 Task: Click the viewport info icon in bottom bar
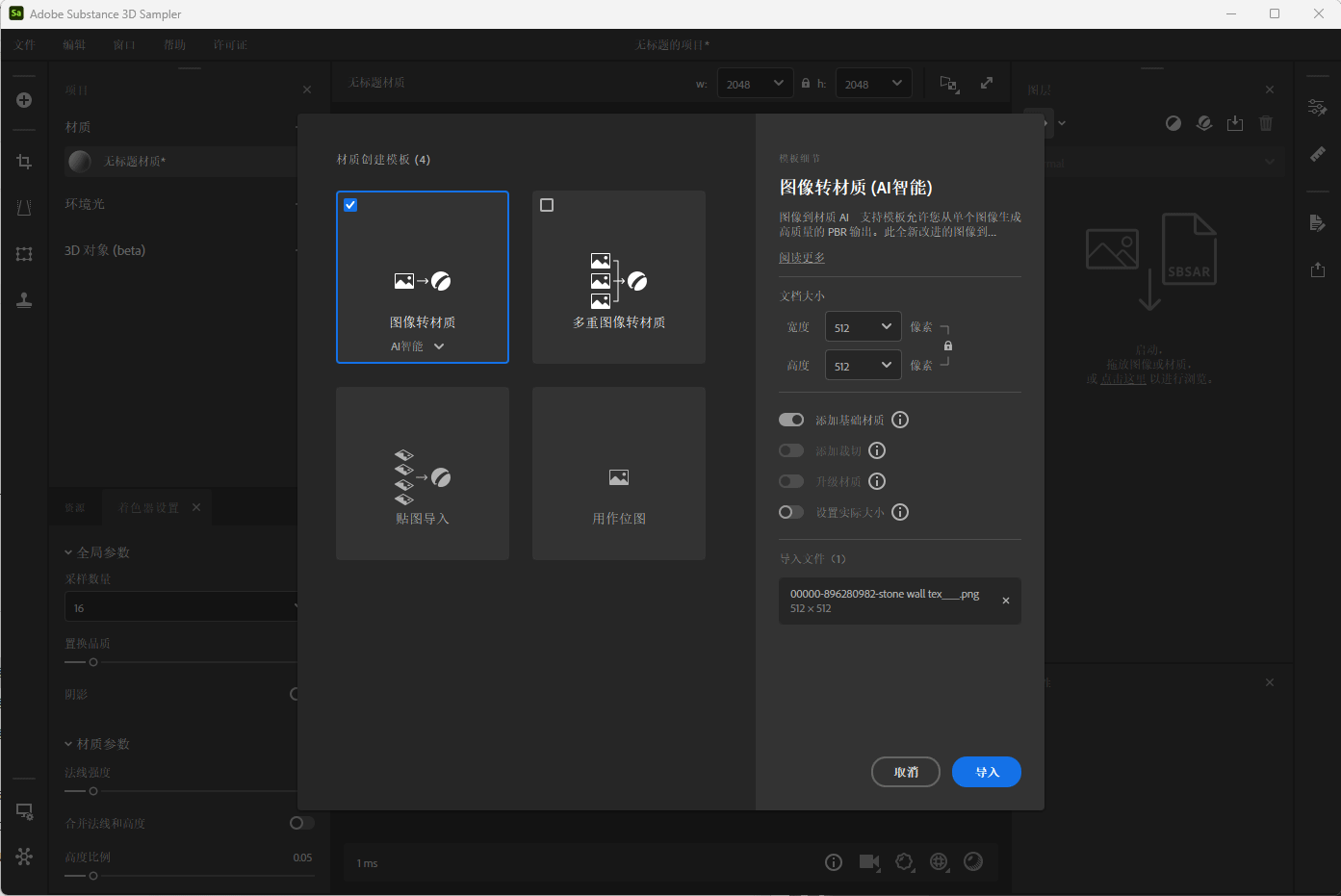[x=834, y=862]
